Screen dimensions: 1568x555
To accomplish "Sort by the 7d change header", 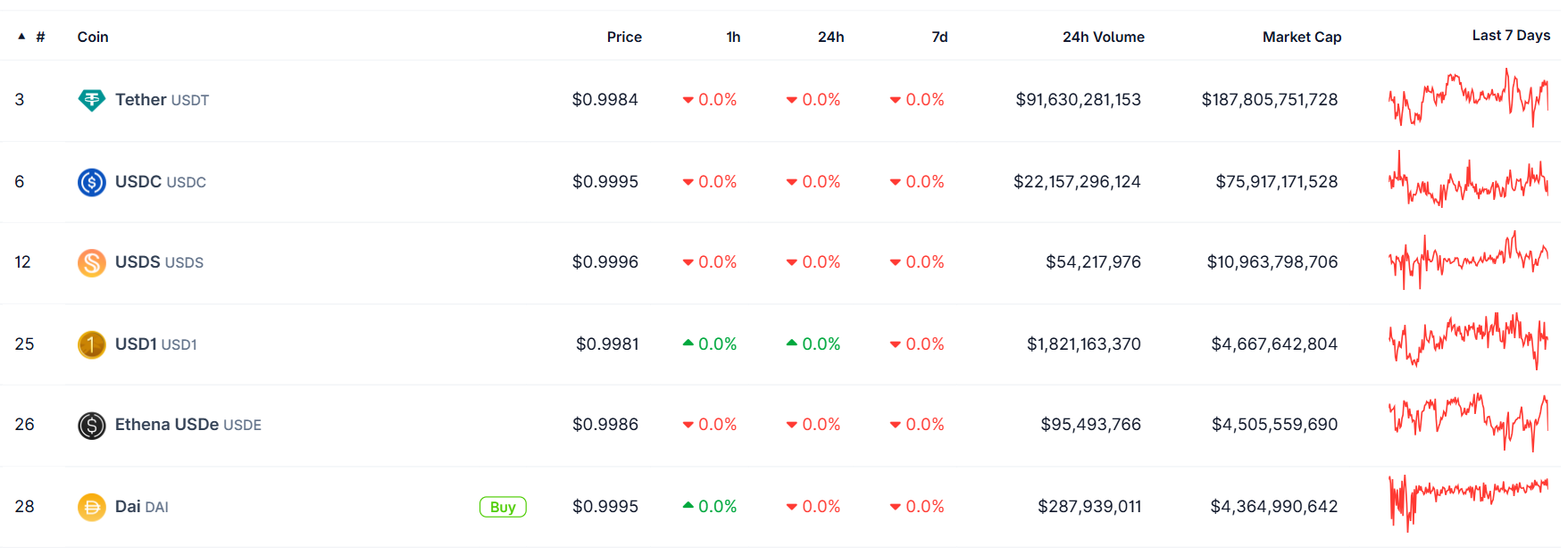I will point(939,37).
